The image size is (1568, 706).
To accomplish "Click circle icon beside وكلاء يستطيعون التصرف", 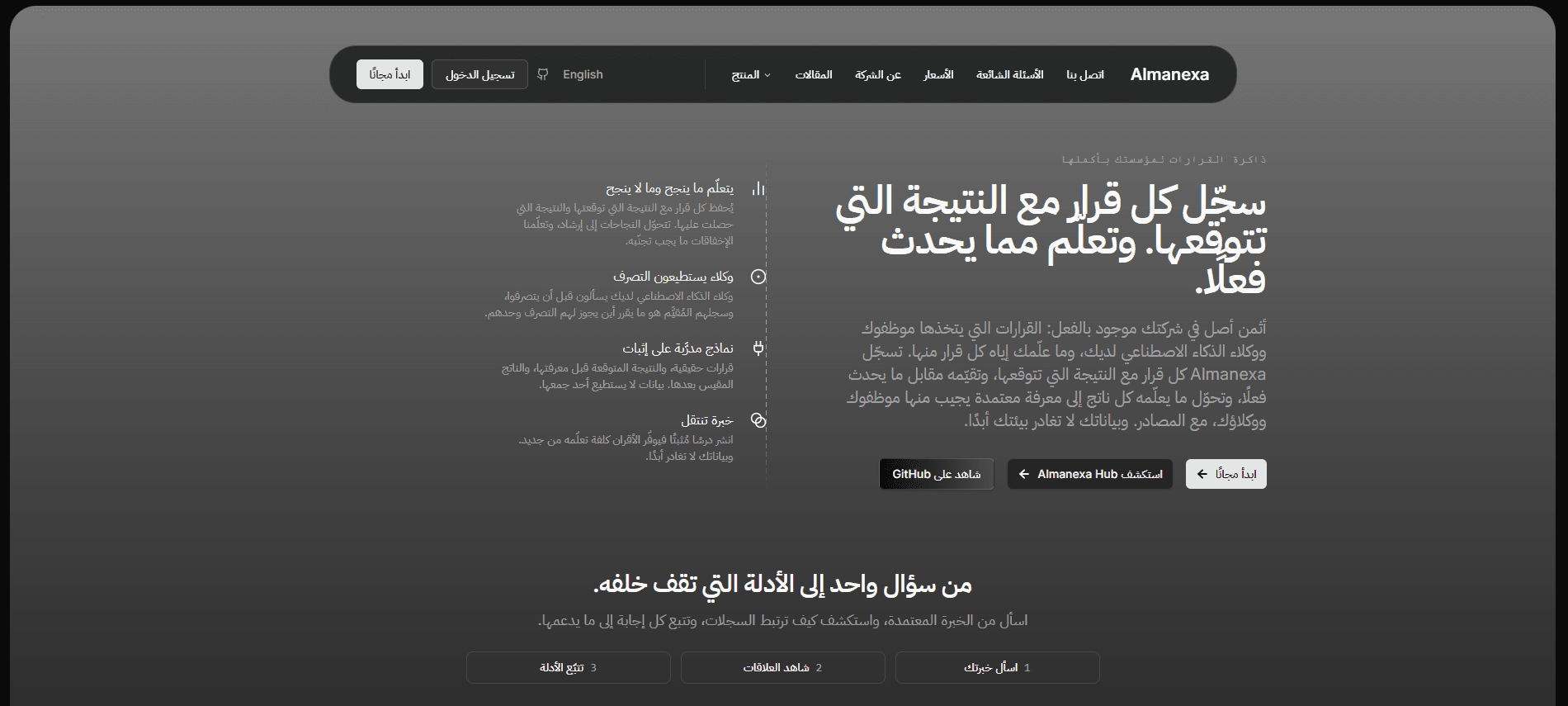I will click(x=758, y=277).
